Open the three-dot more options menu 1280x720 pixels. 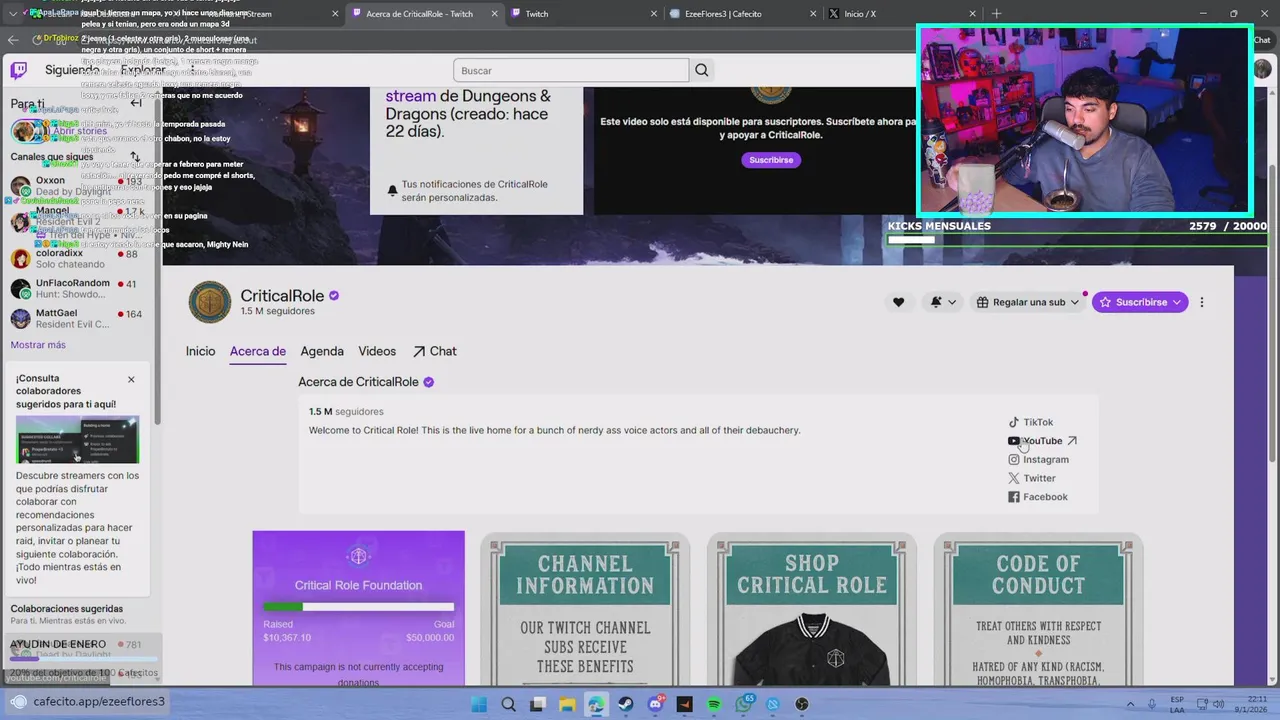pos(1202,302)
